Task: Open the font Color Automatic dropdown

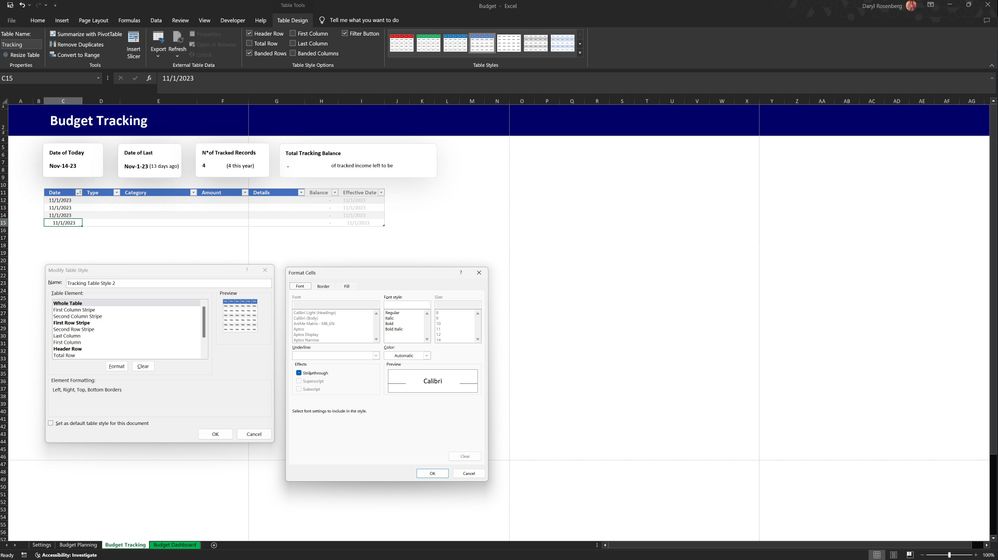Action: pos(426,356)
